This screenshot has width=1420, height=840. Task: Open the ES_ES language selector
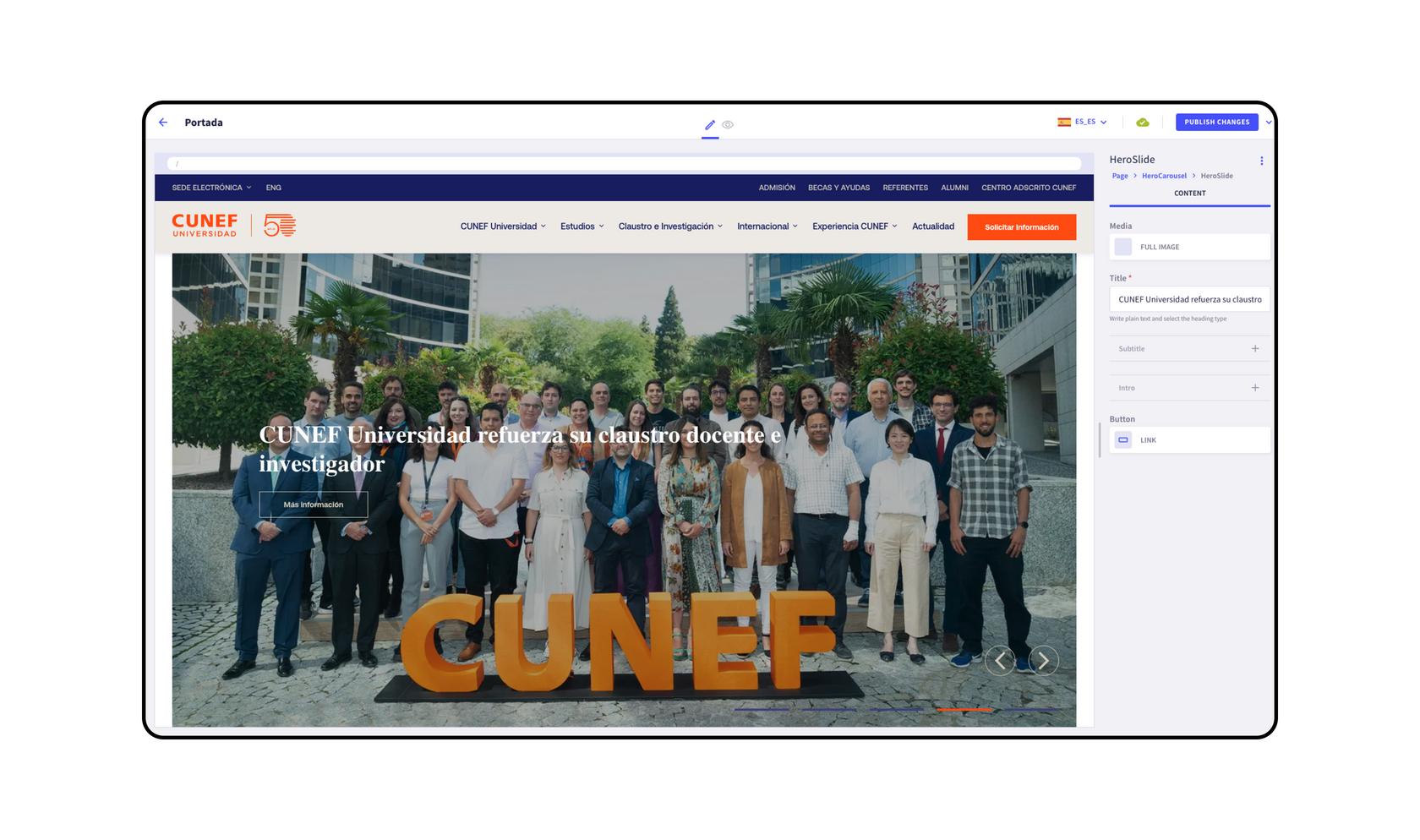(1082, 122)
